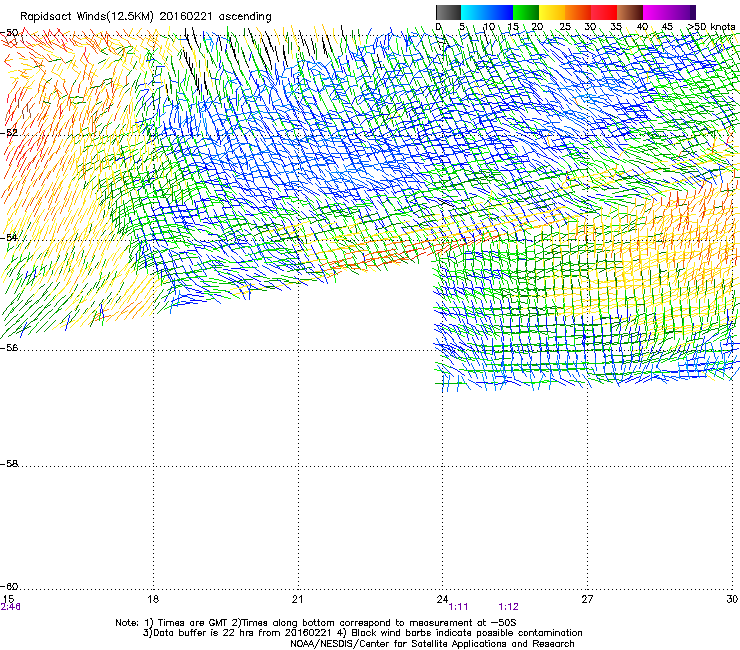Click the 24 longitude axis label
This screenshot has height=650, width=740.
tap(442, 599)
